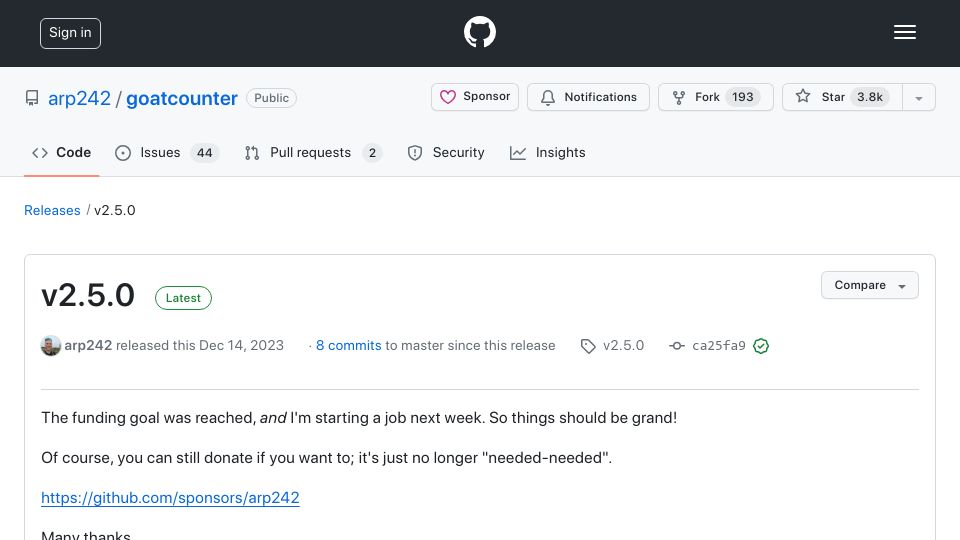Image resolution: width=960 pixels, height=540 pixels.
Task: Click the issue circle icon
Action: (123, 153)
